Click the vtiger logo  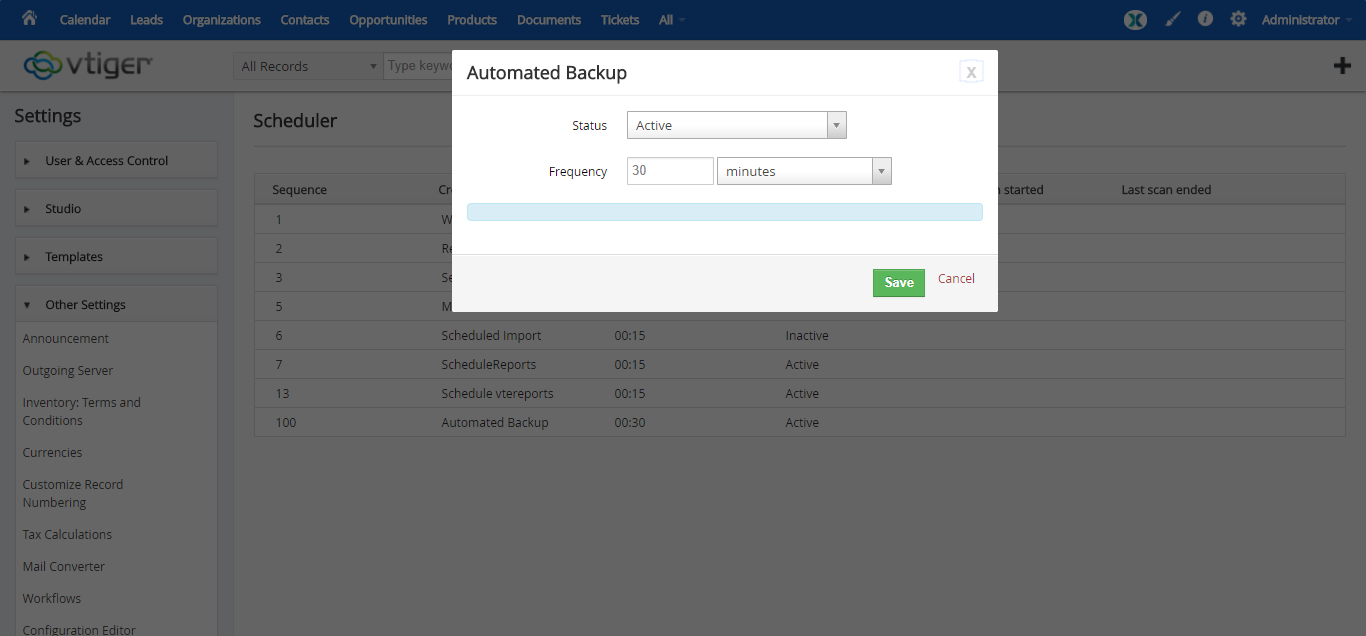87,66
